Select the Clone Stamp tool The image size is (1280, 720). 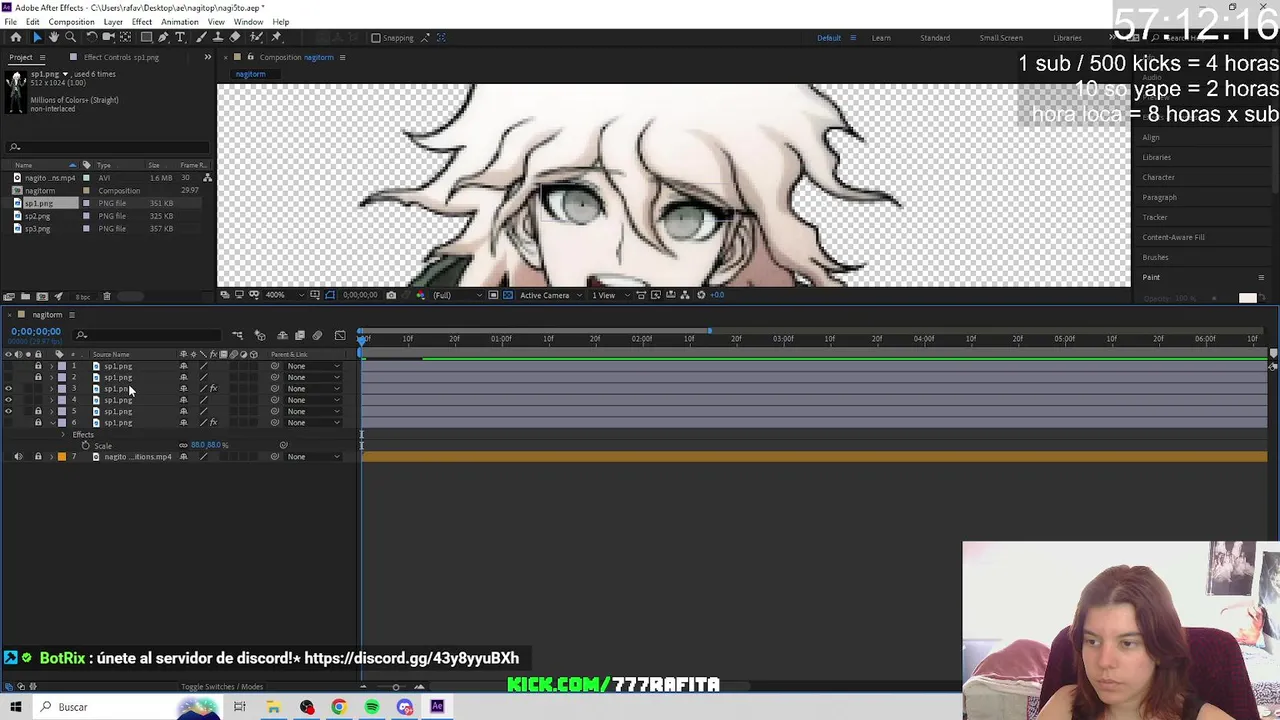218,37
